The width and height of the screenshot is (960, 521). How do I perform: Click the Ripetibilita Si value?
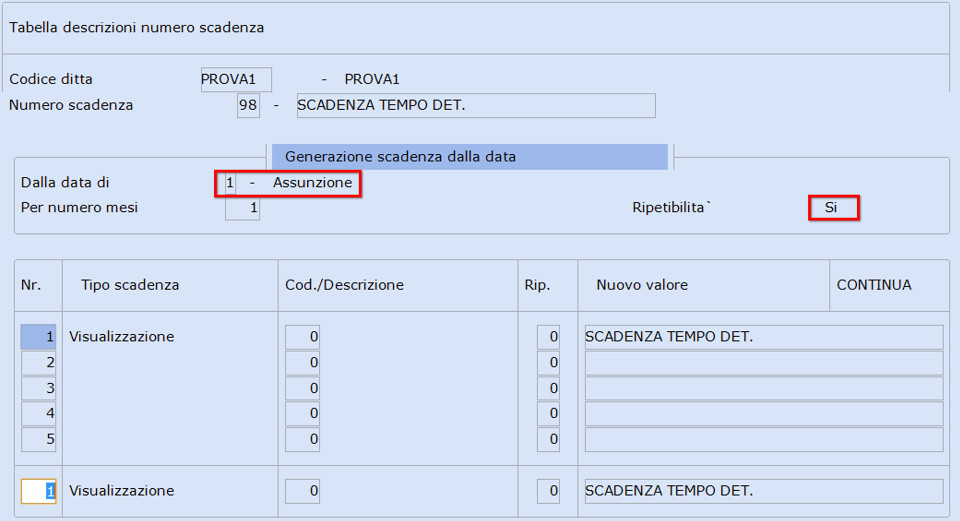point(833,208)
